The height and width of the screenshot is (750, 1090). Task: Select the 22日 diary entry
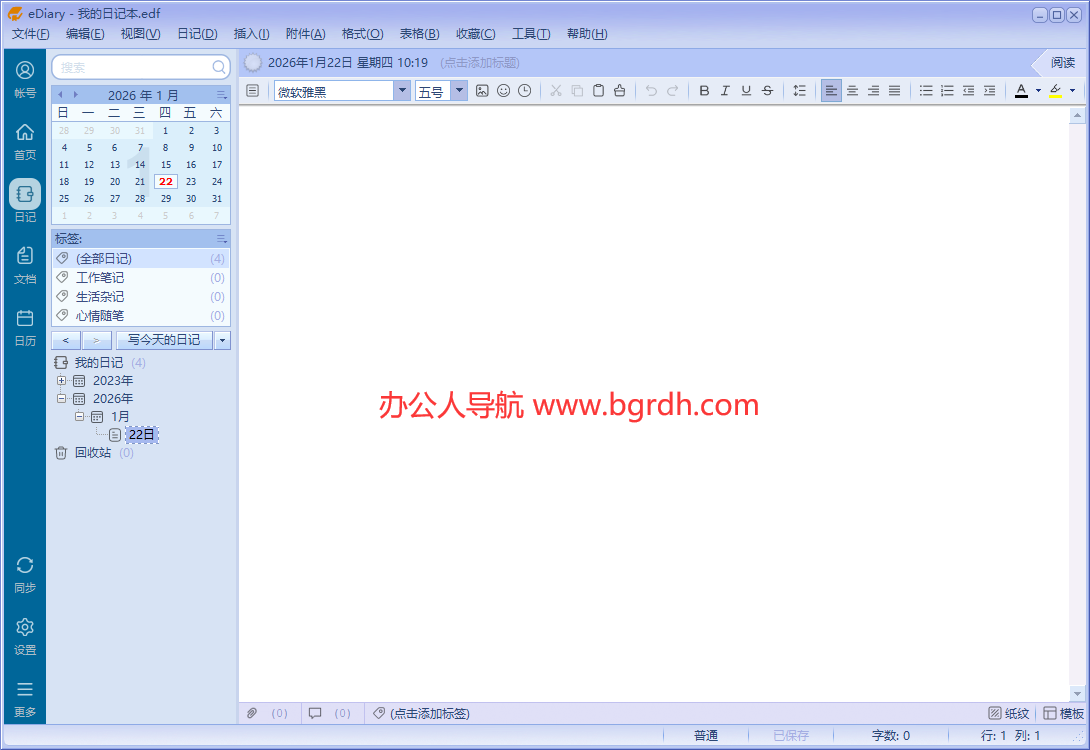tap(142, 434)
